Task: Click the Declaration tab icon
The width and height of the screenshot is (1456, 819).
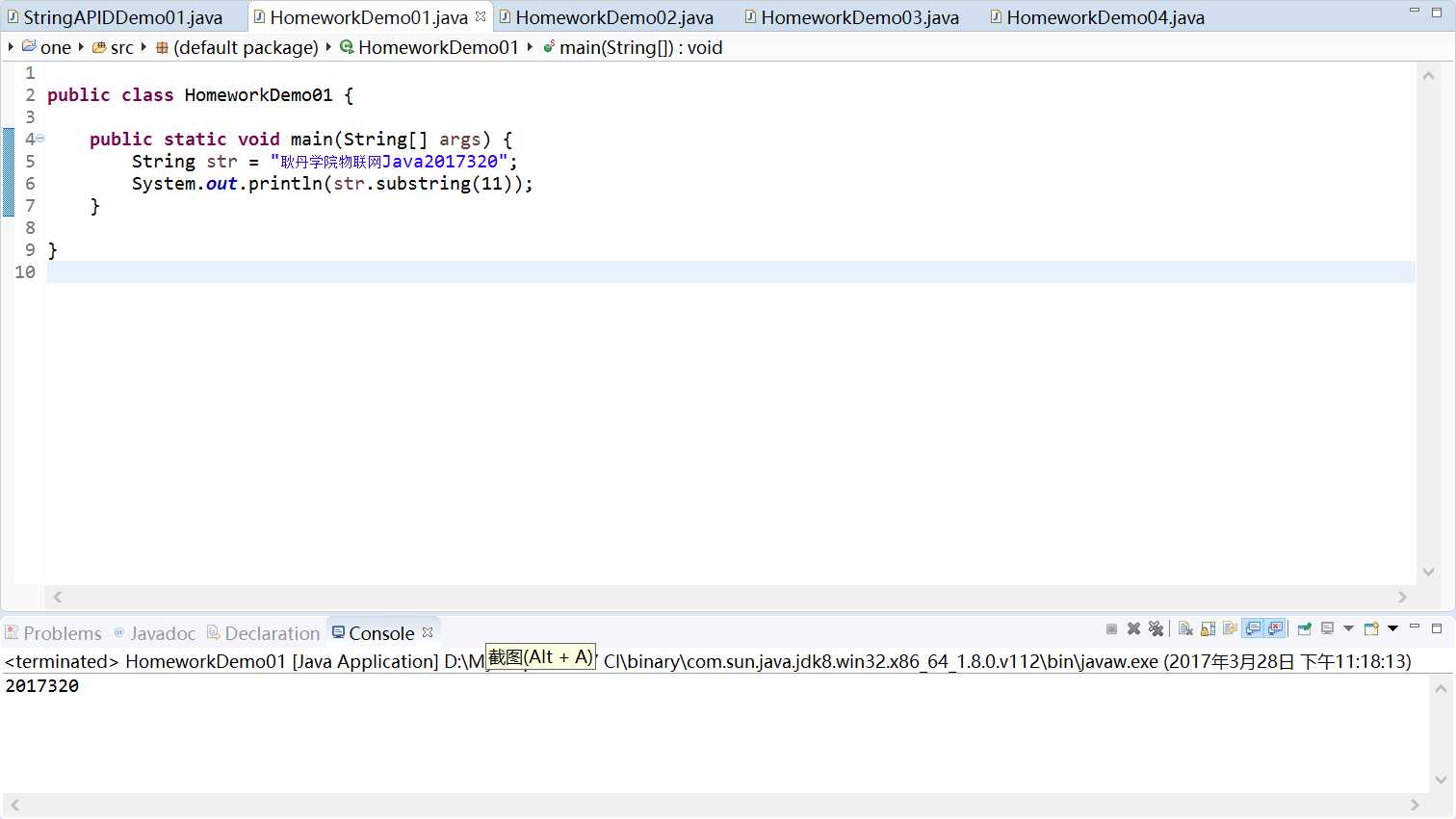Action: click(214, 632)
